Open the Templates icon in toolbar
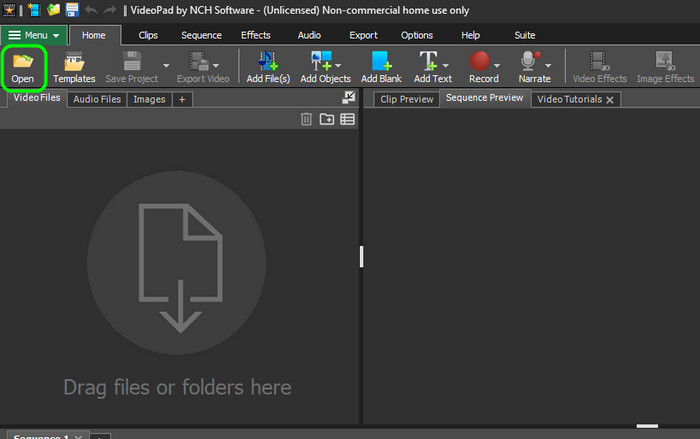The height and width of the screenshot is (439, 700). tap(74, 62)
